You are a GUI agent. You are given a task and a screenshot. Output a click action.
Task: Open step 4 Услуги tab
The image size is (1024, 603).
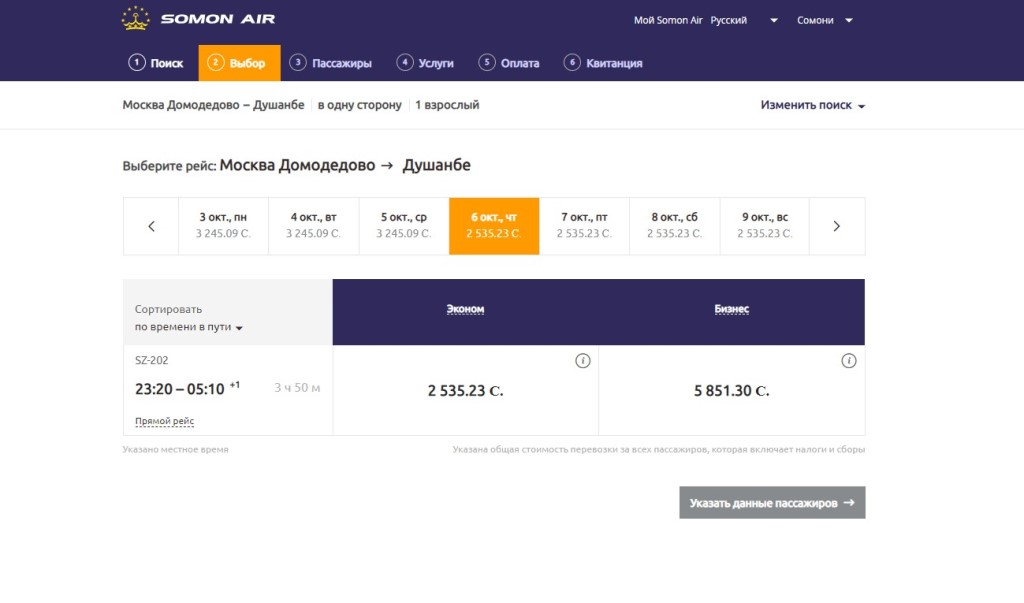coord(425,63)
